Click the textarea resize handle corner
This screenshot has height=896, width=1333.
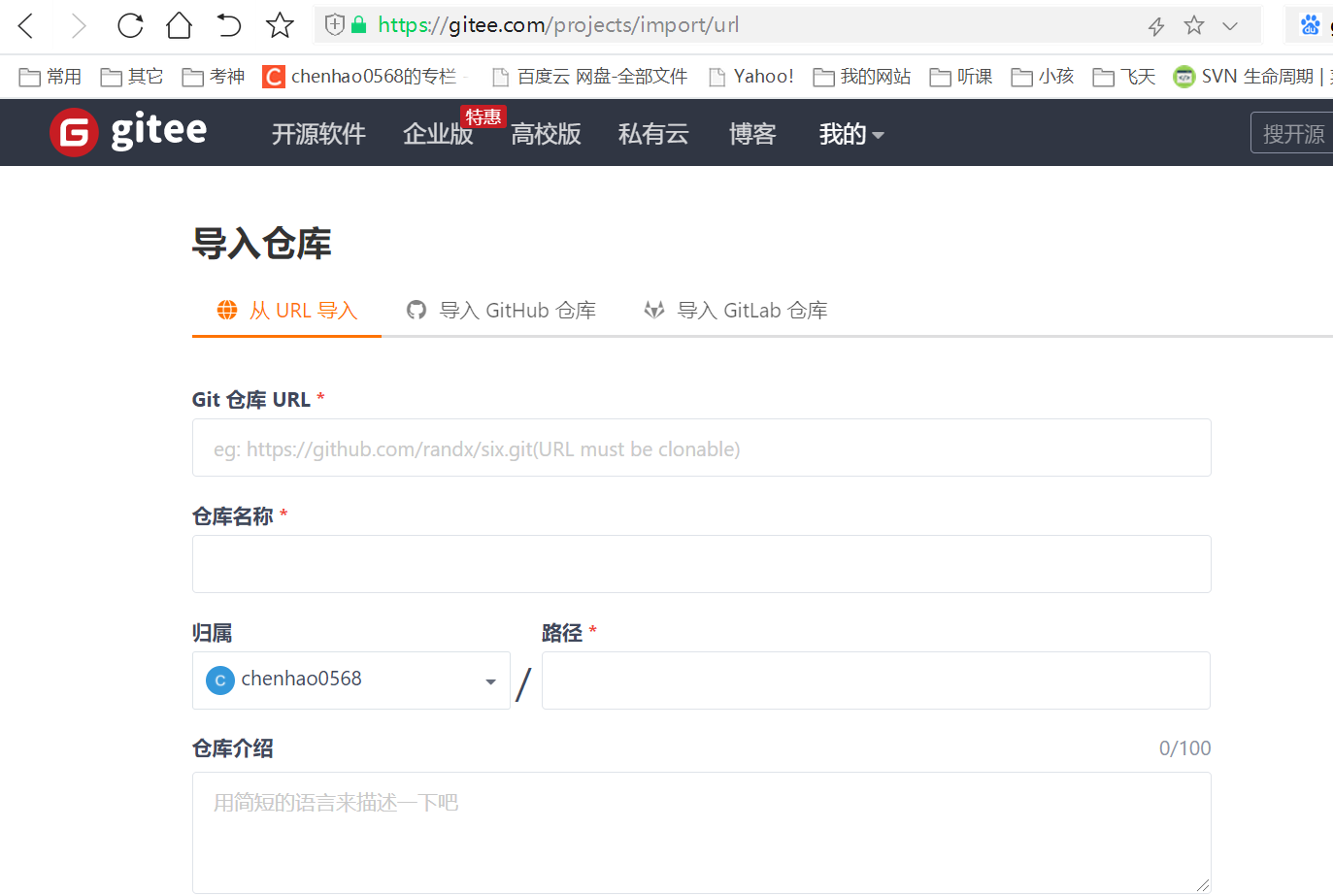1203,884
